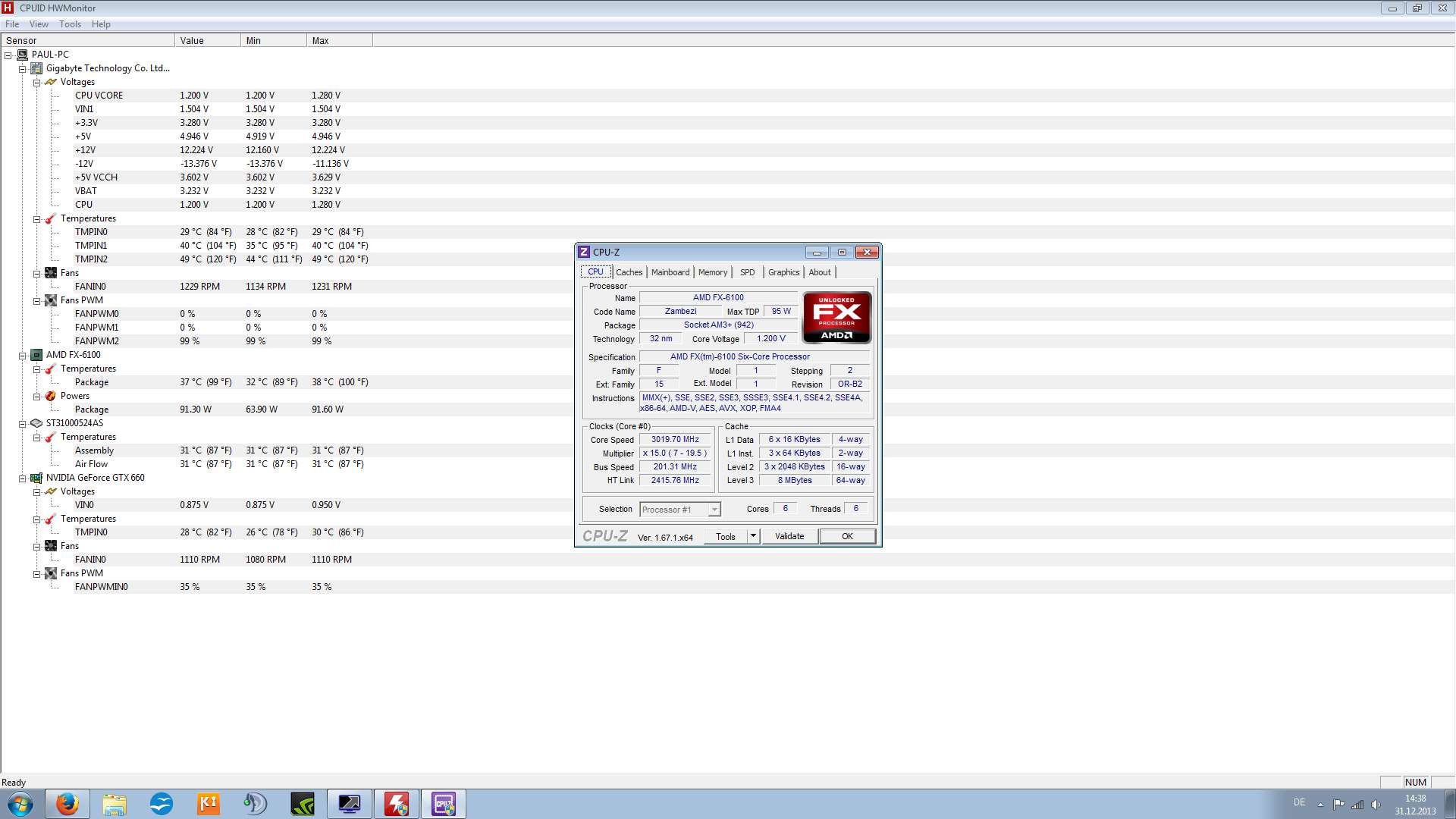Click the Gigabyte motherboard icon
This screenshot has width=1456, height=819.
(36, 68)
